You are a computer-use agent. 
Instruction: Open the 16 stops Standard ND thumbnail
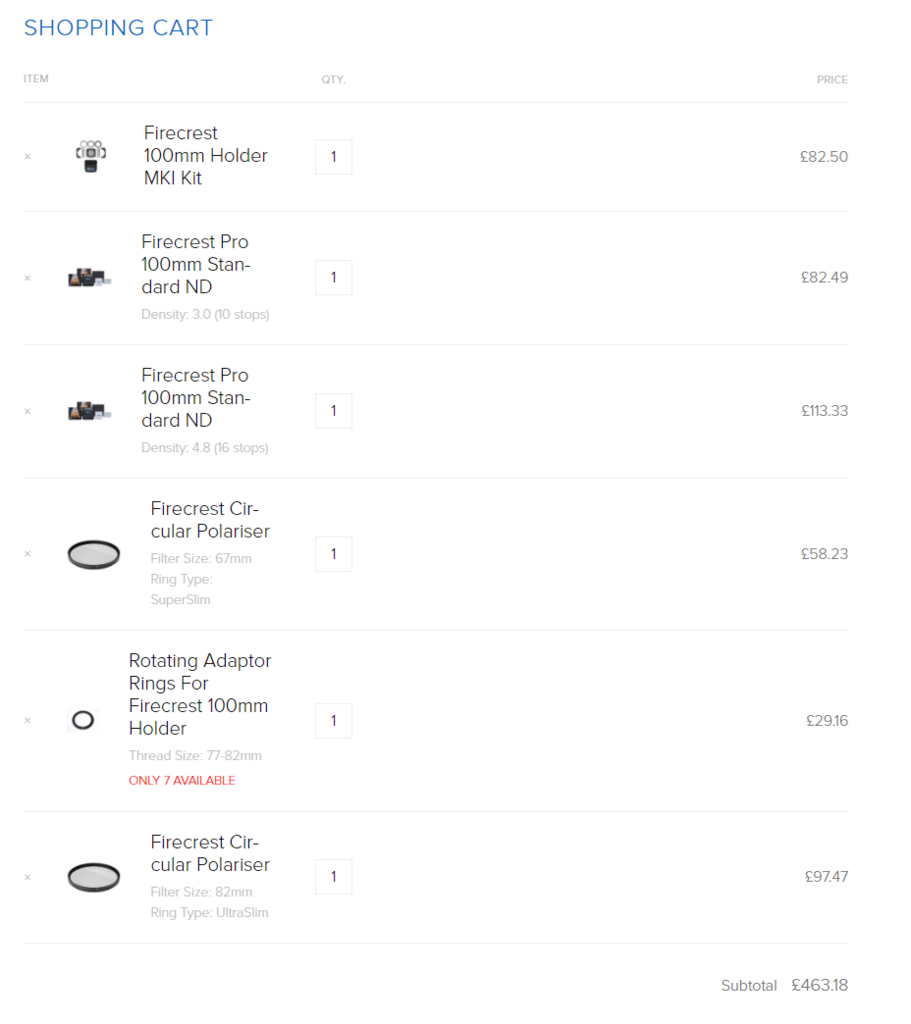(89, 411)
